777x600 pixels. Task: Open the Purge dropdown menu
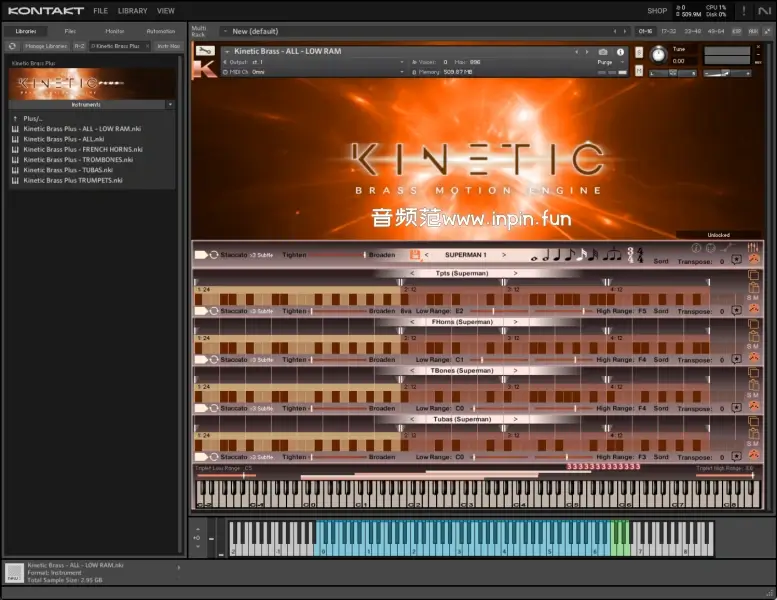coord(609,61)
